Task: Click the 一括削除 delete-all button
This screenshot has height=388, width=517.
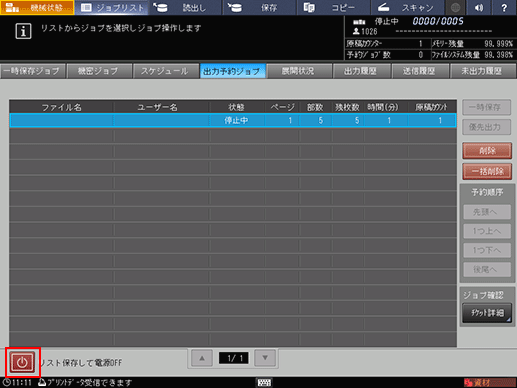Action: click(x=487, y=171)
